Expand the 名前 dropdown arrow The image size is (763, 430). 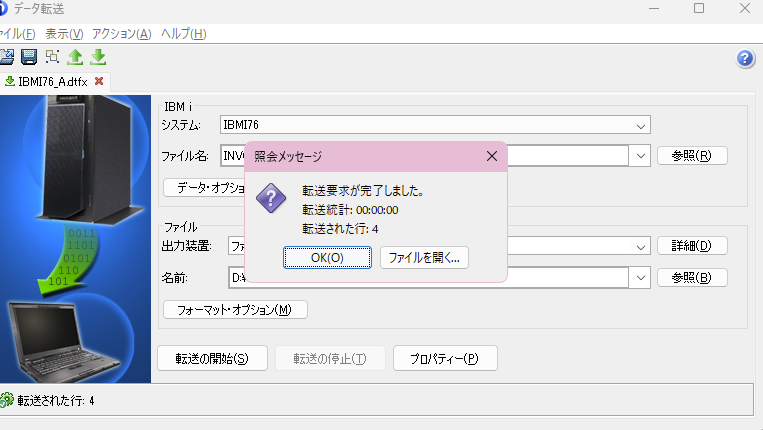click(640, 278)
